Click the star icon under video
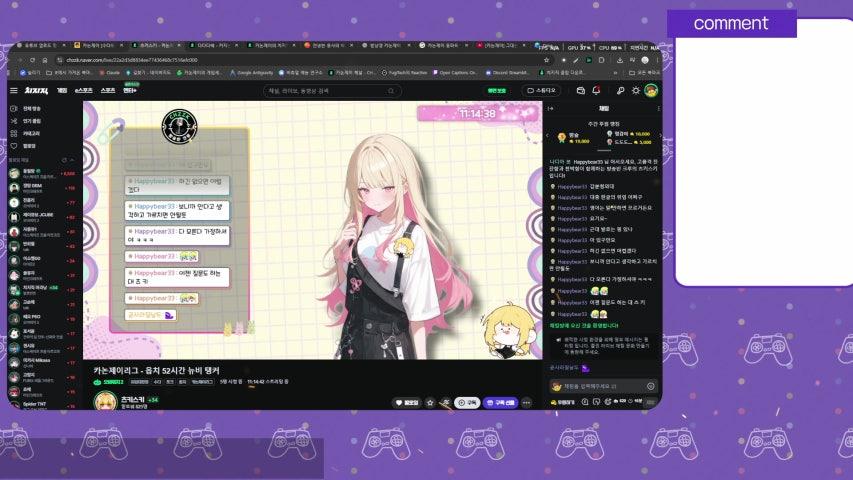 tap(430, 403)
